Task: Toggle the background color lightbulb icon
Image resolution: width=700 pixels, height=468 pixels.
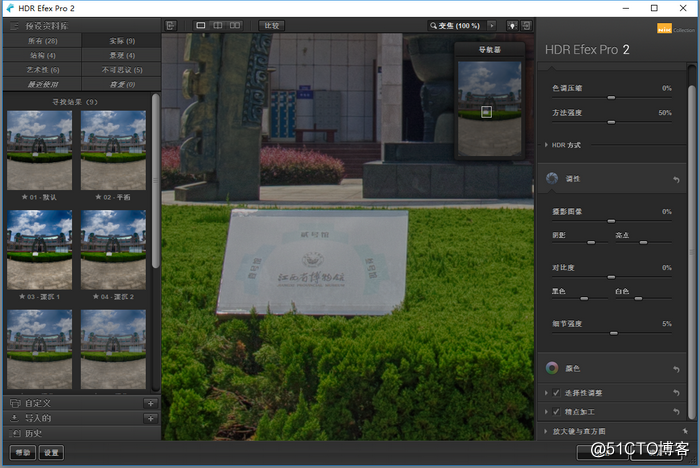Action: (x=512, y=25)
